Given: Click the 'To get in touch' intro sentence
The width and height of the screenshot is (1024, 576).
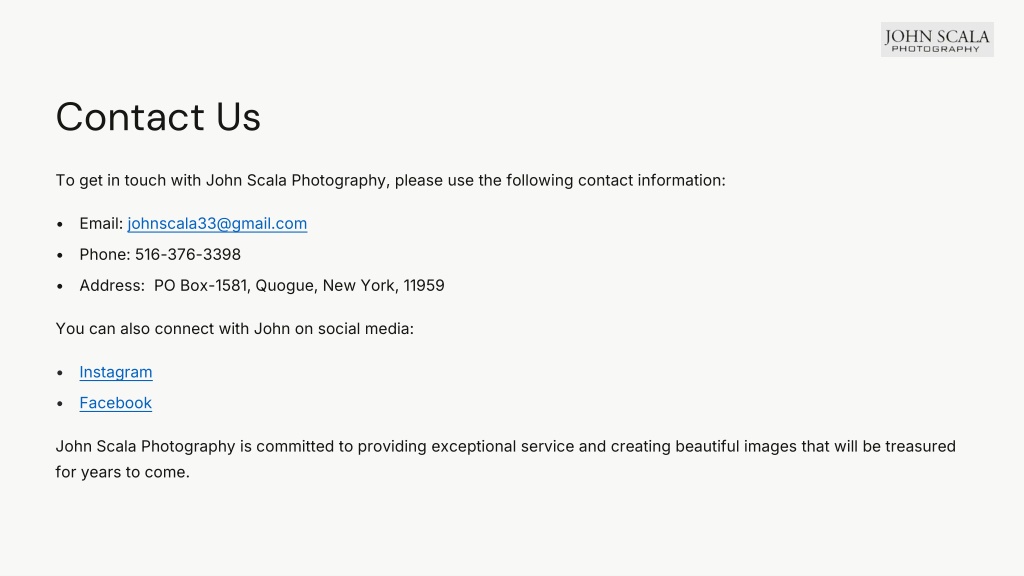Looking at the screenshot, I should (x=391, y=180).
